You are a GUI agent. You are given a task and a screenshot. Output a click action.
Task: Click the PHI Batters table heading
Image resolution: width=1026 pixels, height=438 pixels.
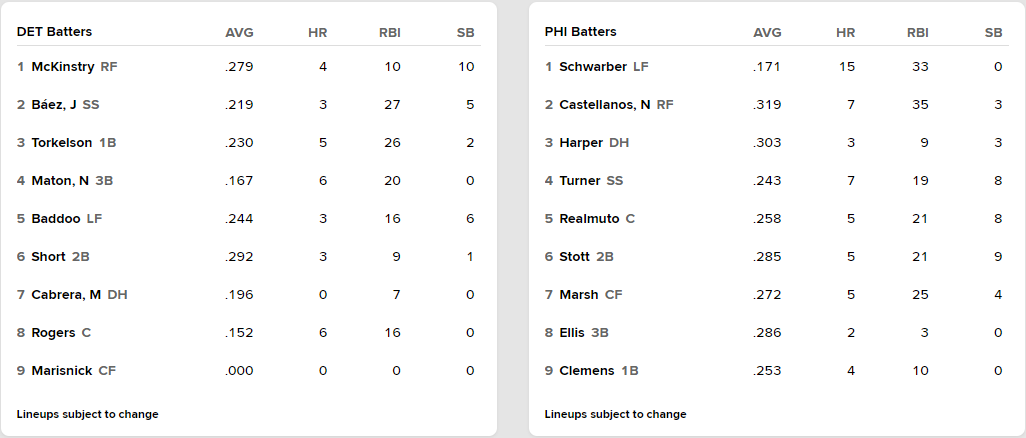pos(581,32)
